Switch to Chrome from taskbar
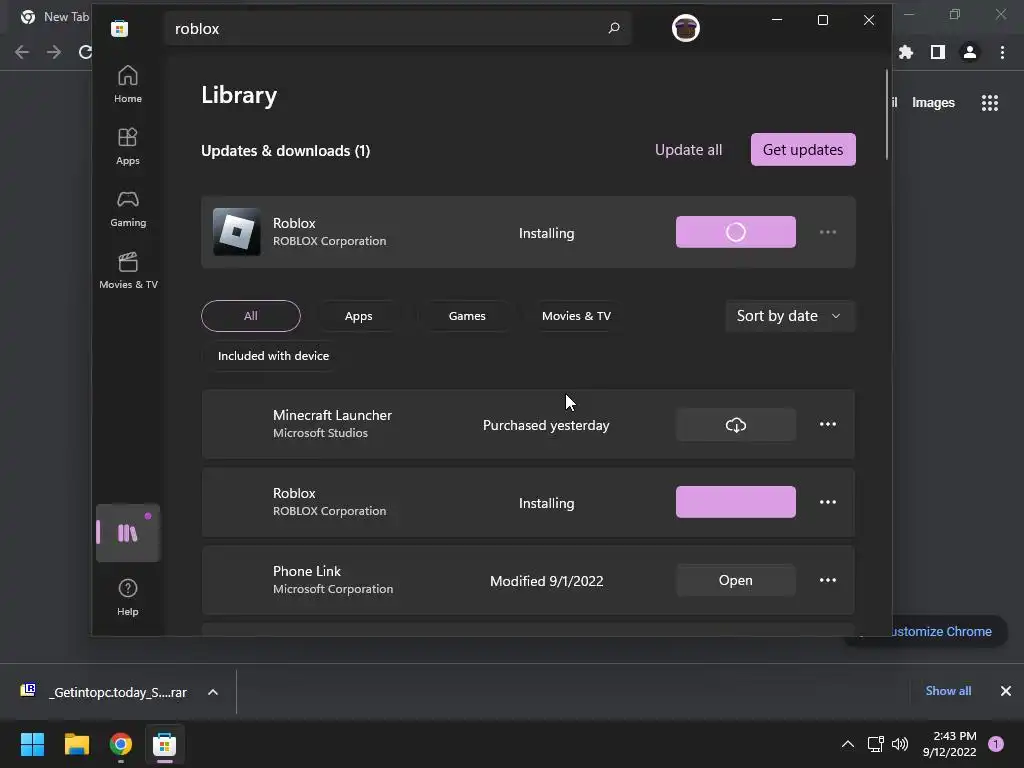Screen dimensions: 1024x768 121,744
